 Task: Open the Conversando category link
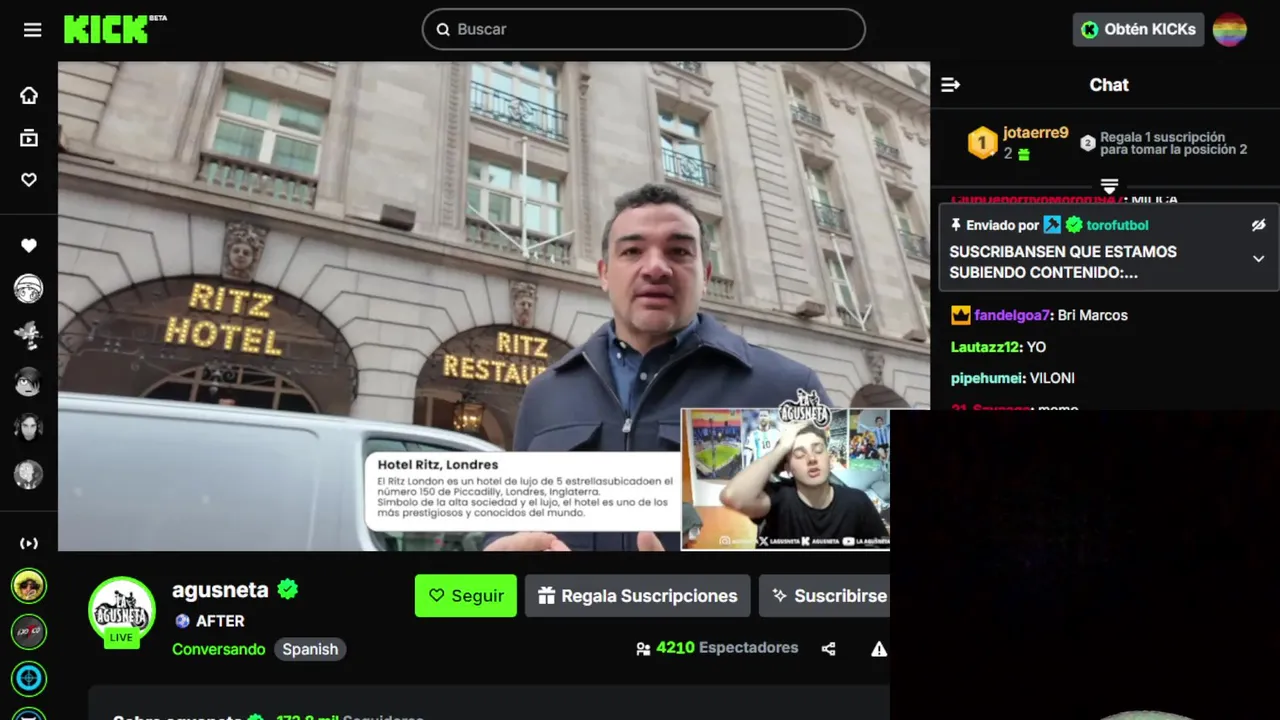218,649
